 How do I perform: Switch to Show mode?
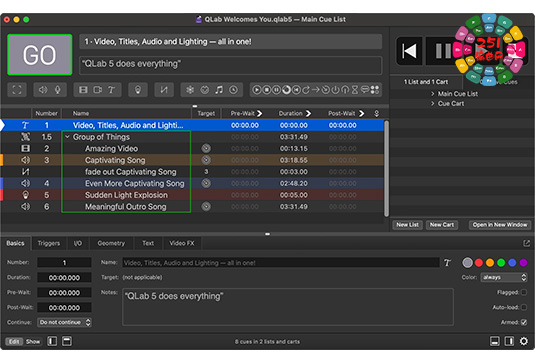pyautogui.click(x=33, y=342)
